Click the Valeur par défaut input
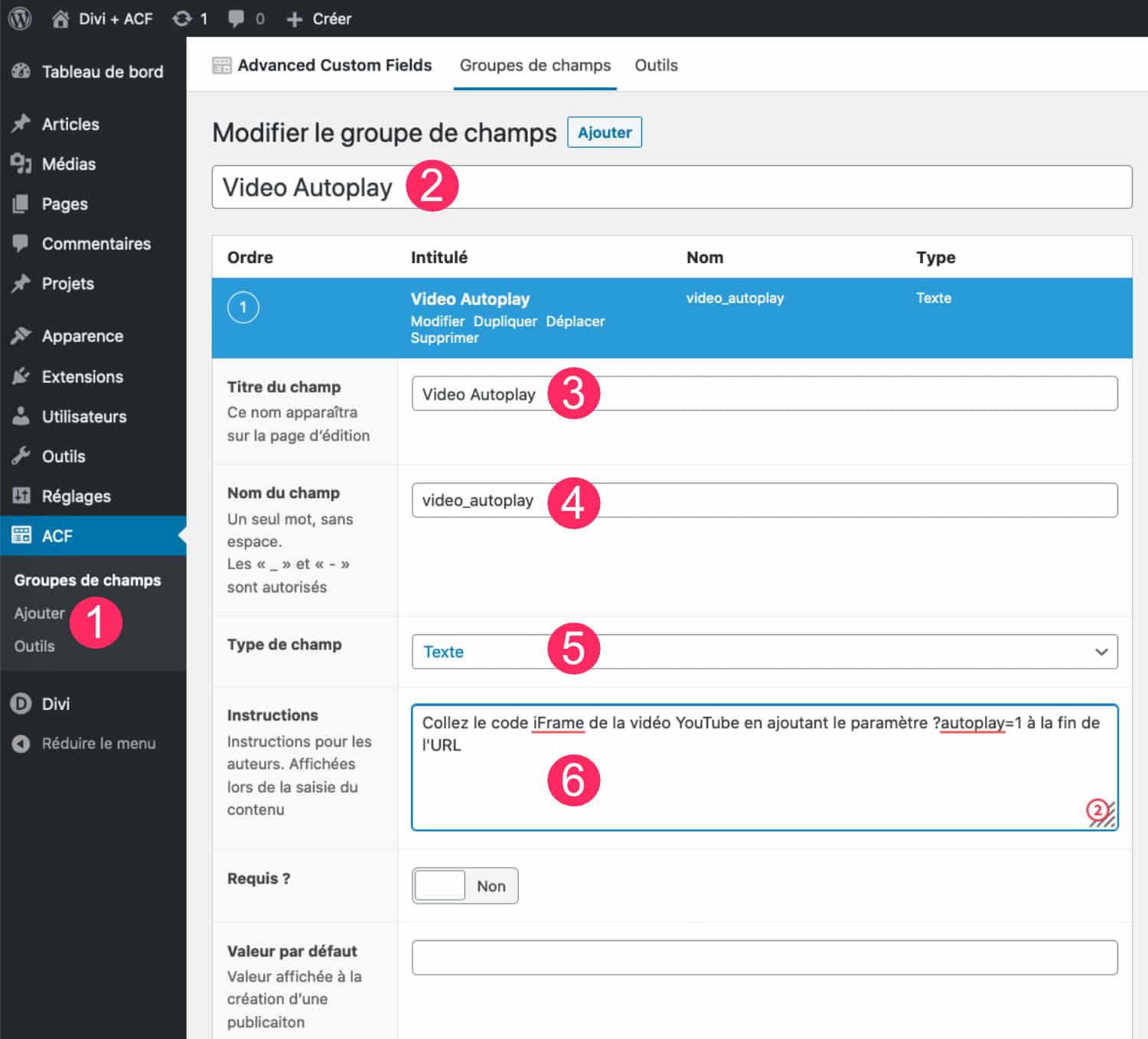Viewport: 1148px width, 1039px height. pyautogui.click(x=765, y=957)
